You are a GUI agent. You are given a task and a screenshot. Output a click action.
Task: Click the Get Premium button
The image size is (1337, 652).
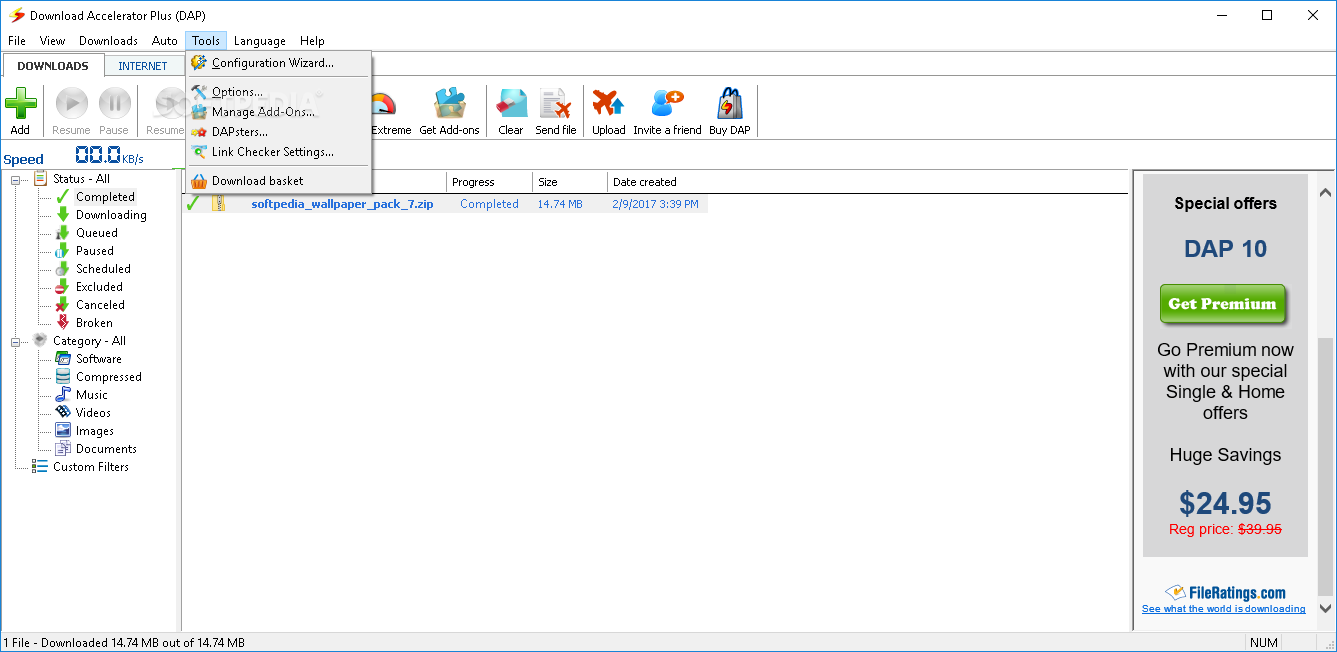1222,304
